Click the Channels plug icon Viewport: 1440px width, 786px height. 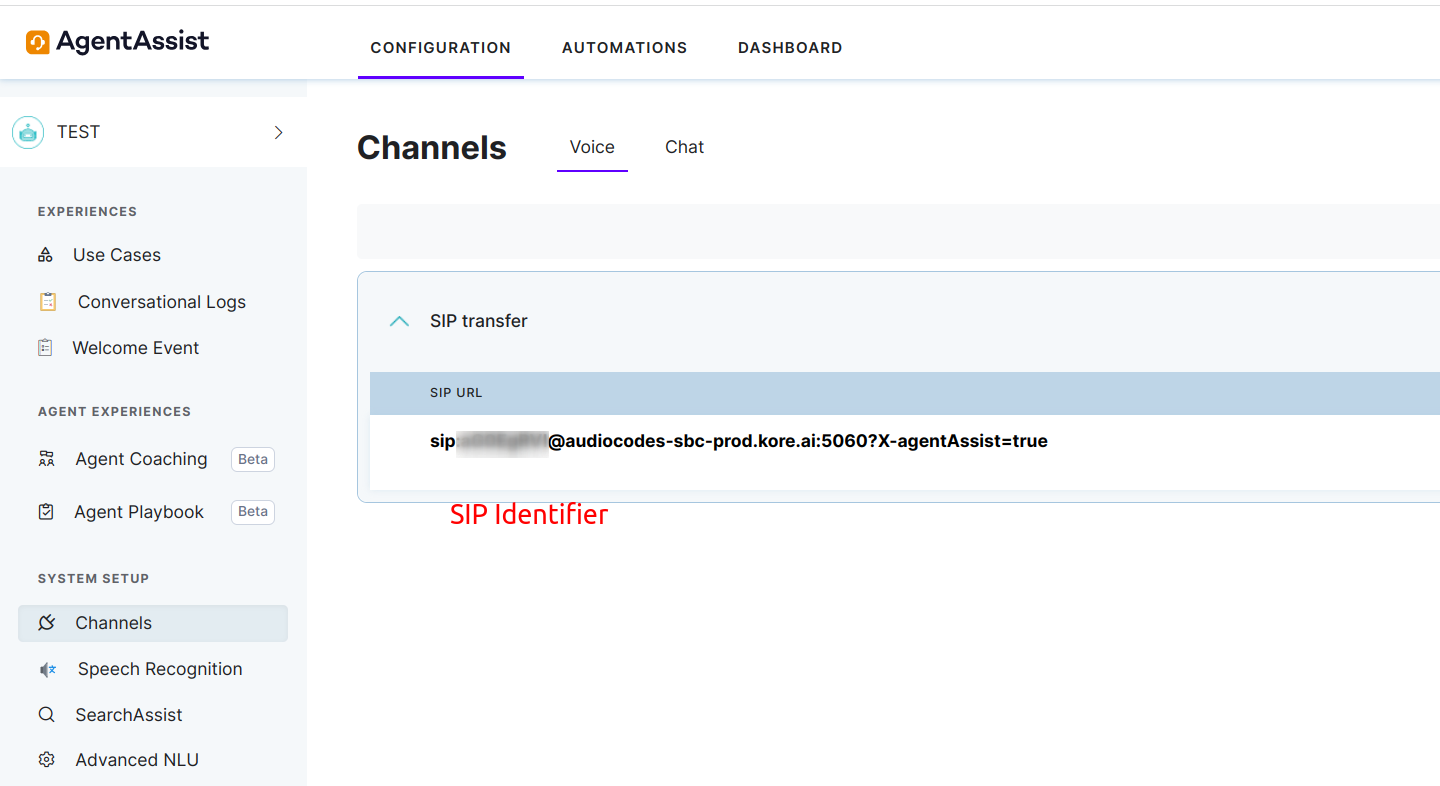click(47, 623)
